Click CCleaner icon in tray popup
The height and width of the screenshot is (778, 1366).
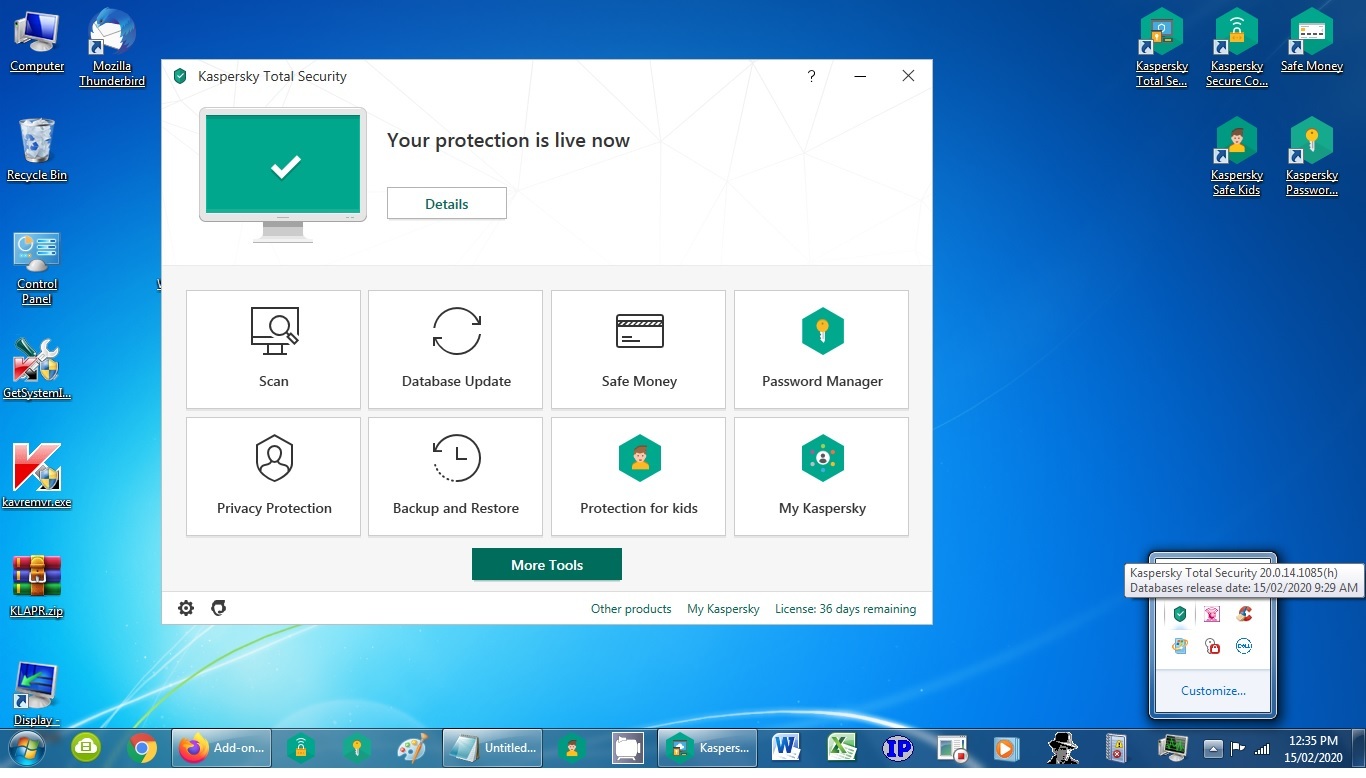[1244, 614]
